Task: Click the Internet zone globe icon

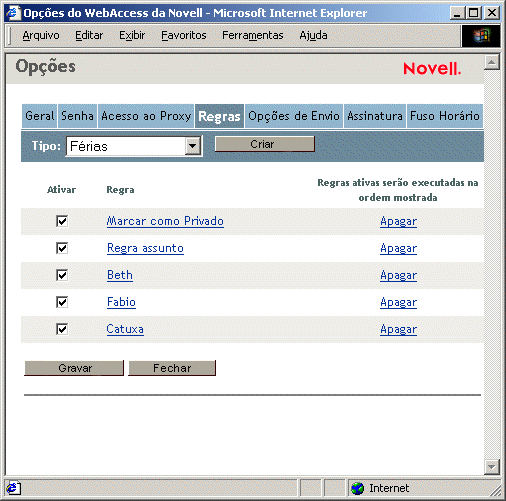Action: click(x=358, y=488)
